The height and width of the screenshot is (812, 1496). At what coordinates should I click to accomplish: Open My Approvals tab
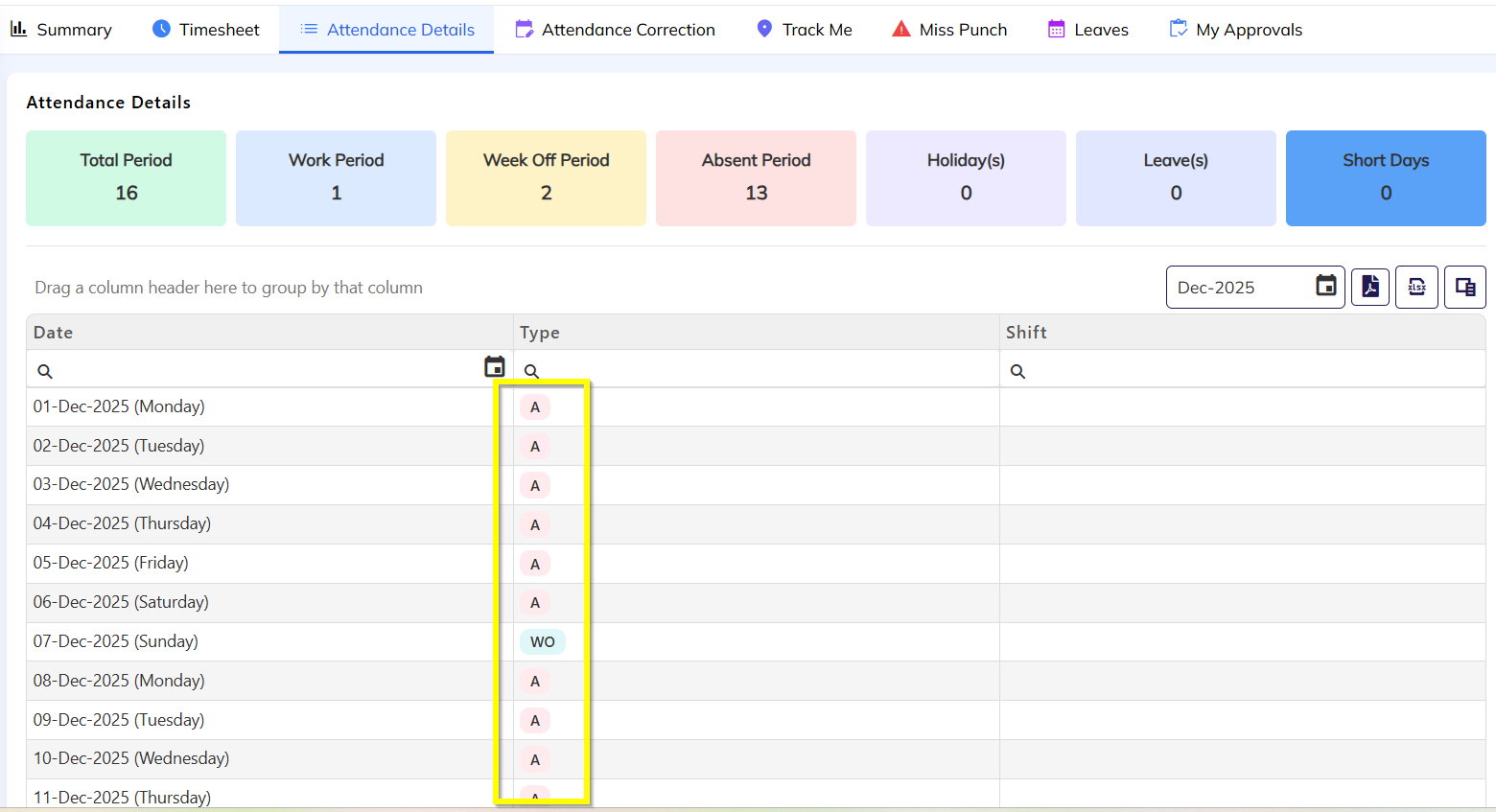click(x=1235, y=30)
